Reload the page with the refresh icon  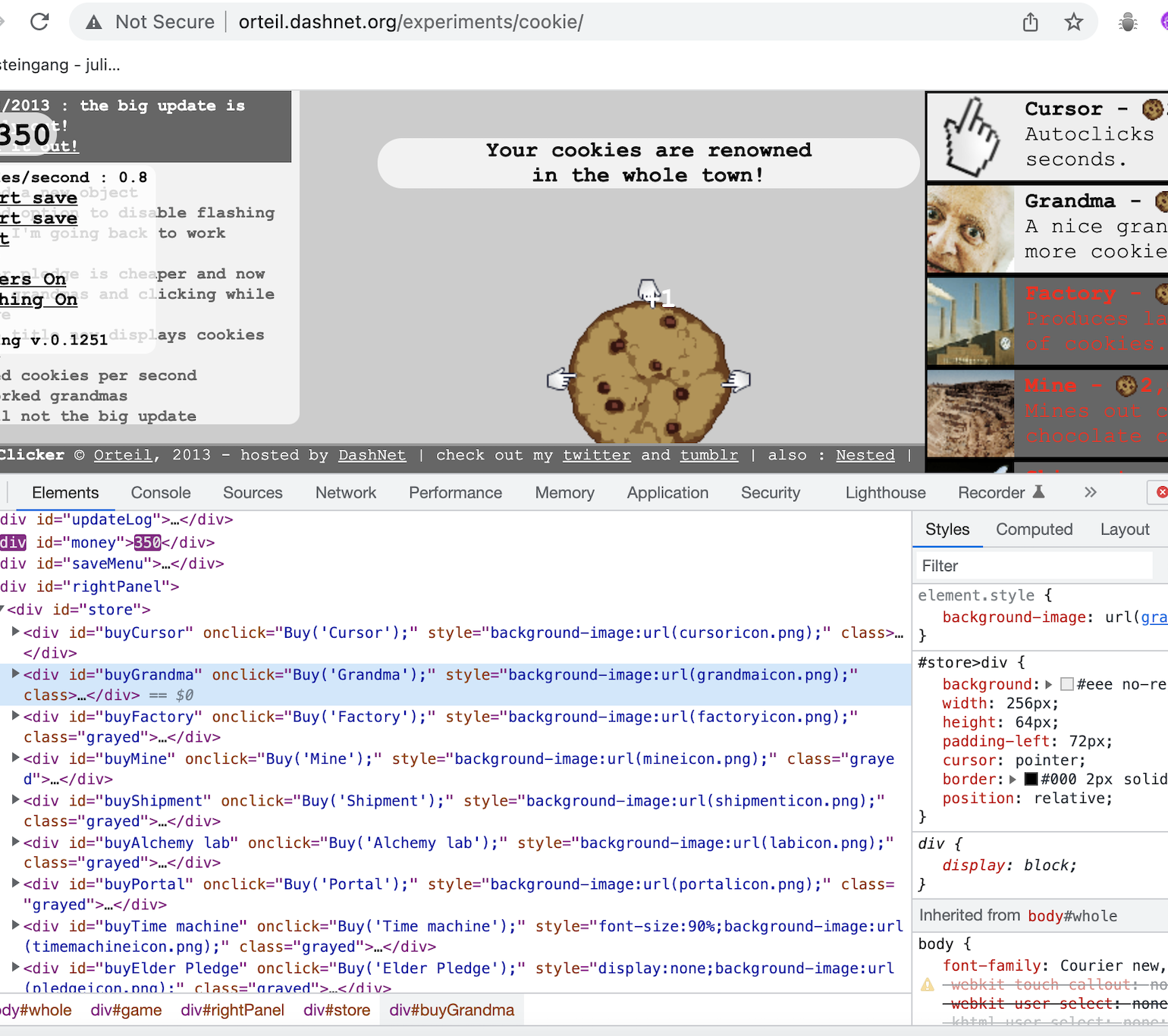click(39, 22)
